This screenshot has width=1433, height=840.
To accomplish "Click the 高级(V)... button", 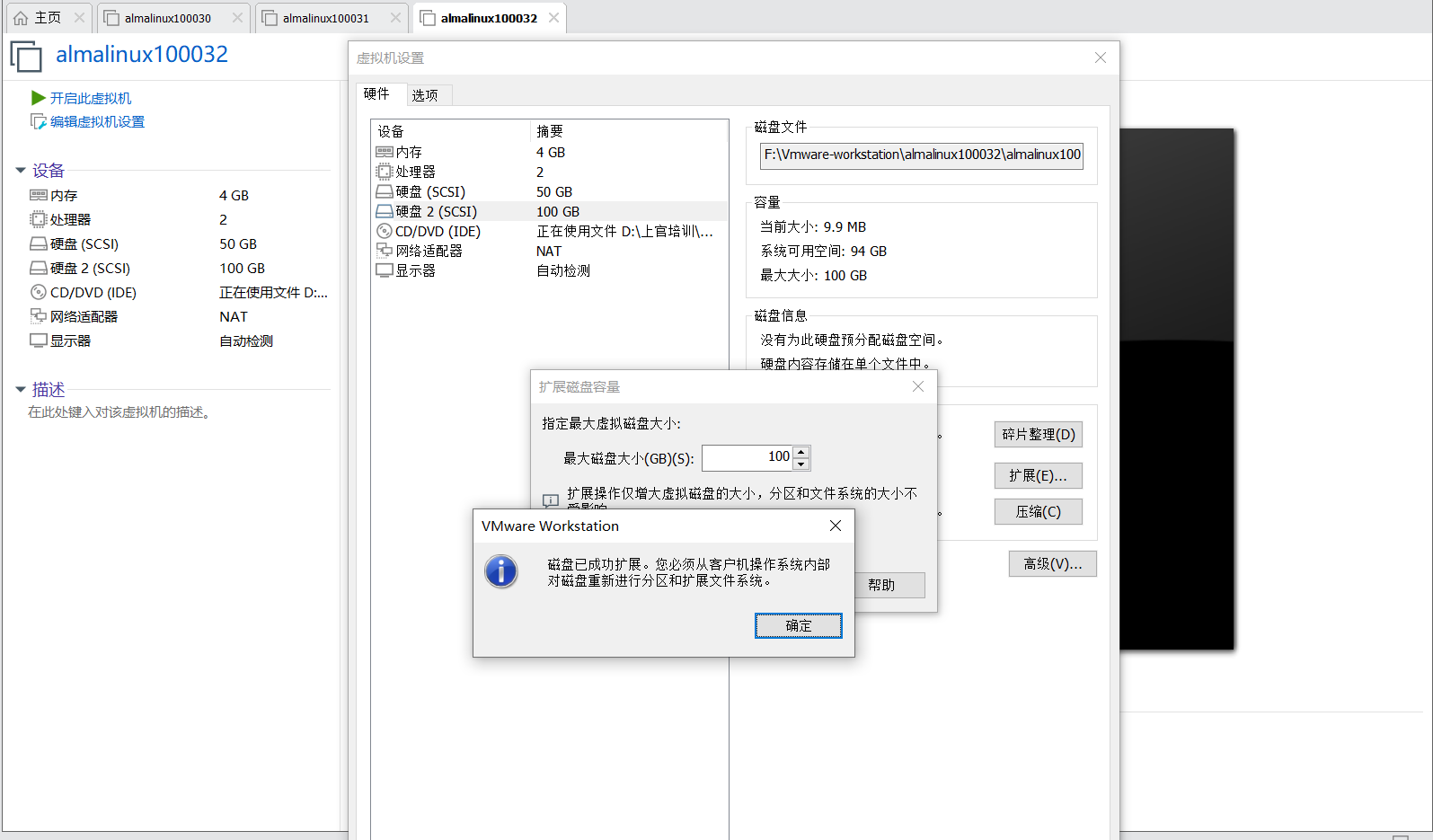I will 1053,563.
